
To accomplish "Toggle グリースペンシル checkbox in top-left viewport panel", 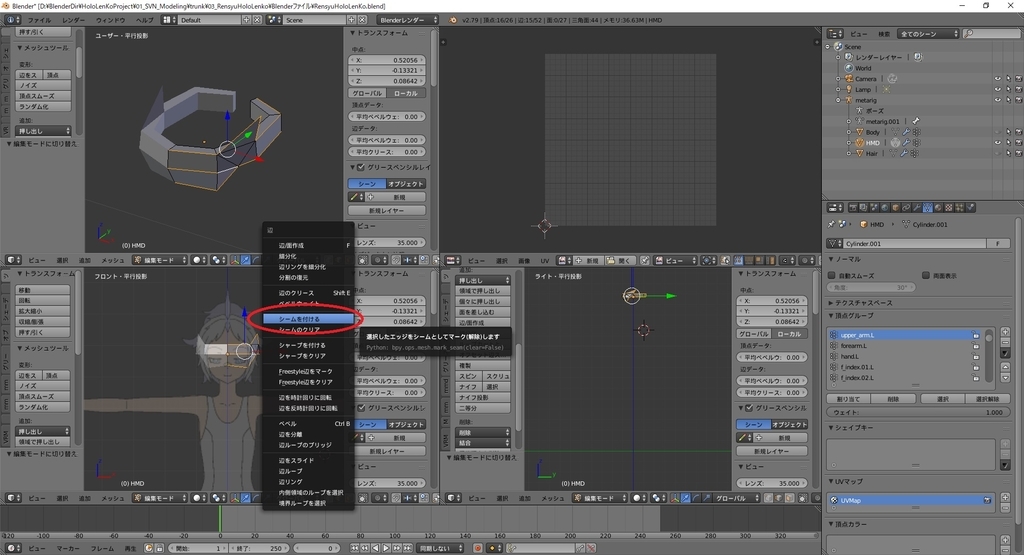I will (361, 167).
